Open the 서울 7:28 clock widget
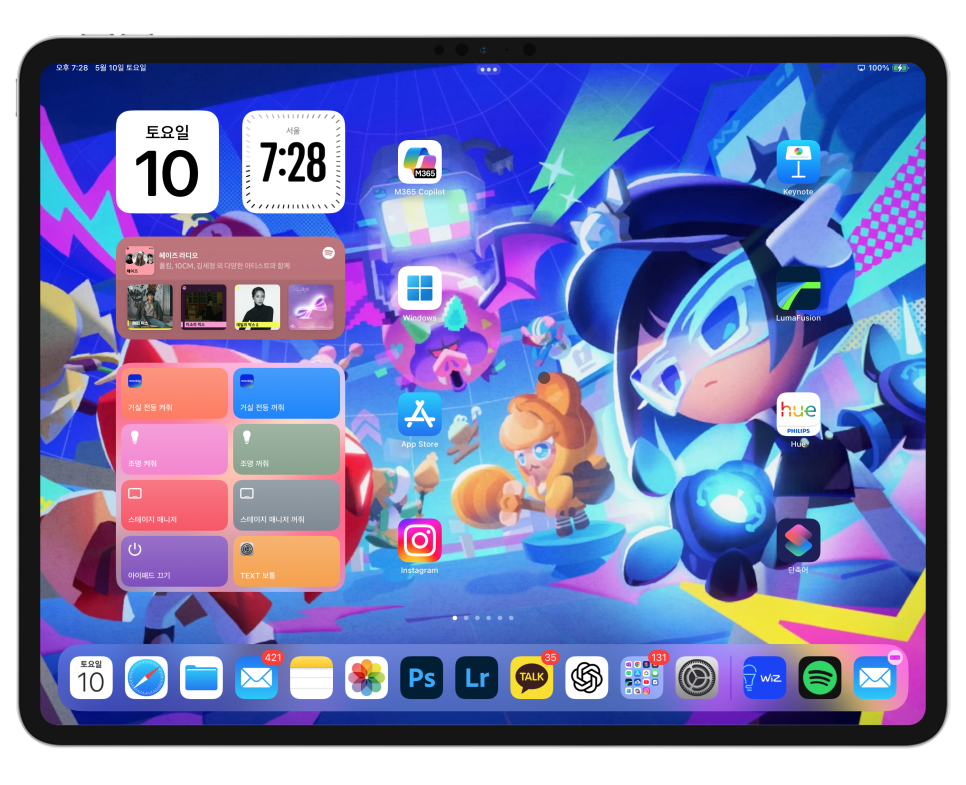Screen dimensions: 966x785 click(x=293, y=162)
